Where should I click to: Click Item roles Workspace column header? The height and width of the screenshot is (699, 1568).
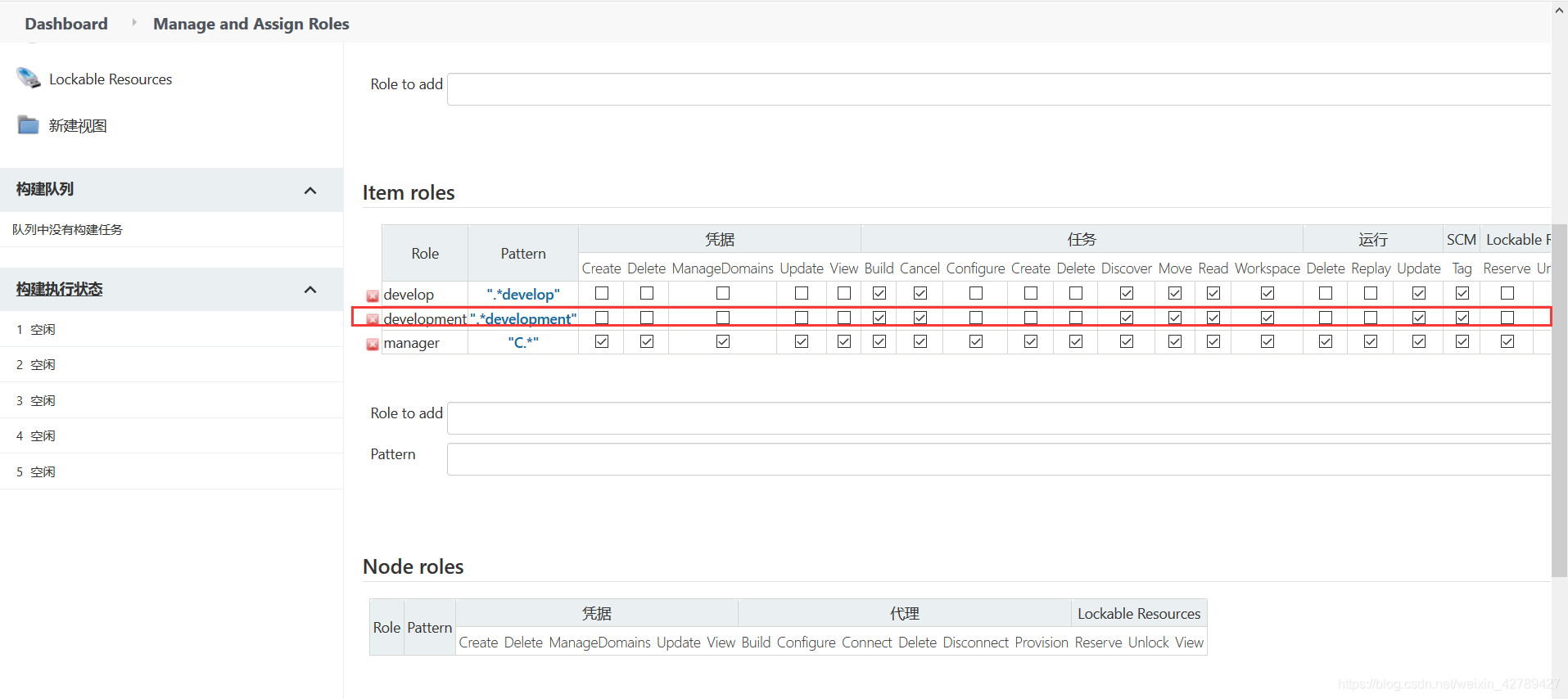point(1268,268)
